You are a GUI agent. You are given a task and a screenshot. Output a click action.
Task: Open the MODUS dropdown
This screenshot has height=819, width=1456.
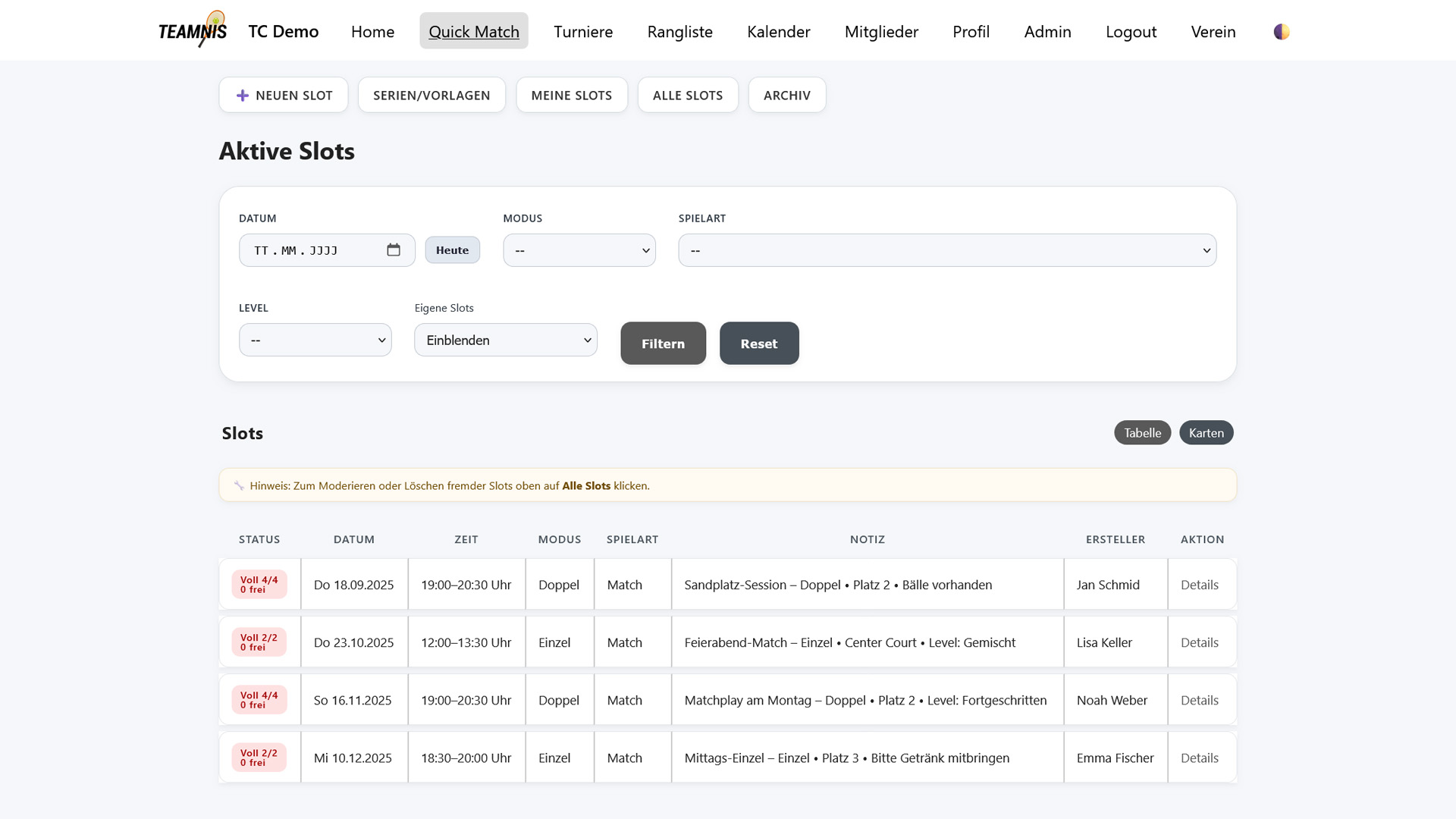tap(579, 249)
